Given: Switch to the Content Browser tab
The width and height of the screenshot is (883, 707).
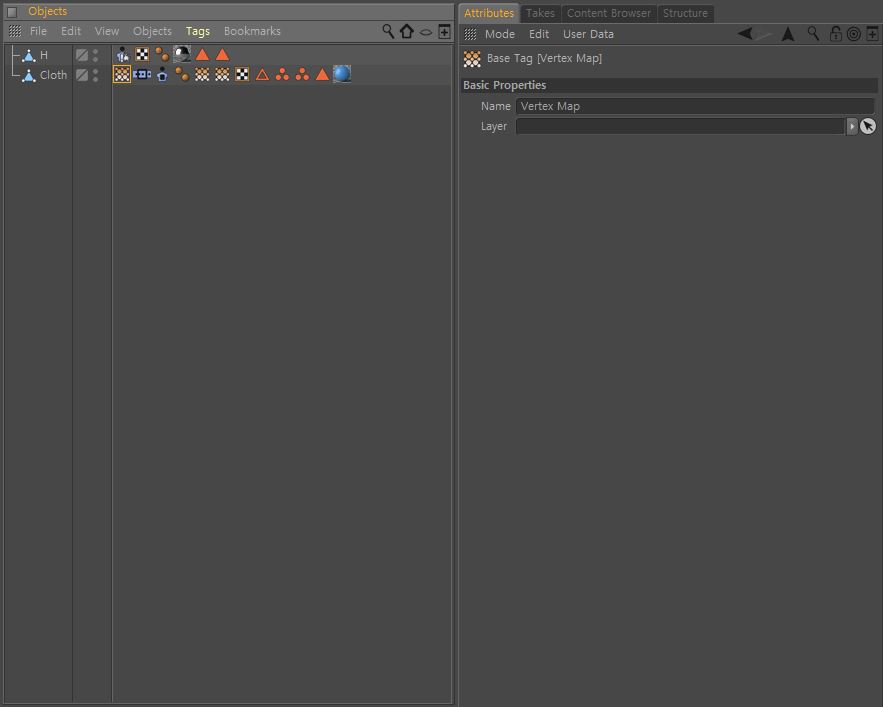Looking at the screenshot, I should 609,13.
